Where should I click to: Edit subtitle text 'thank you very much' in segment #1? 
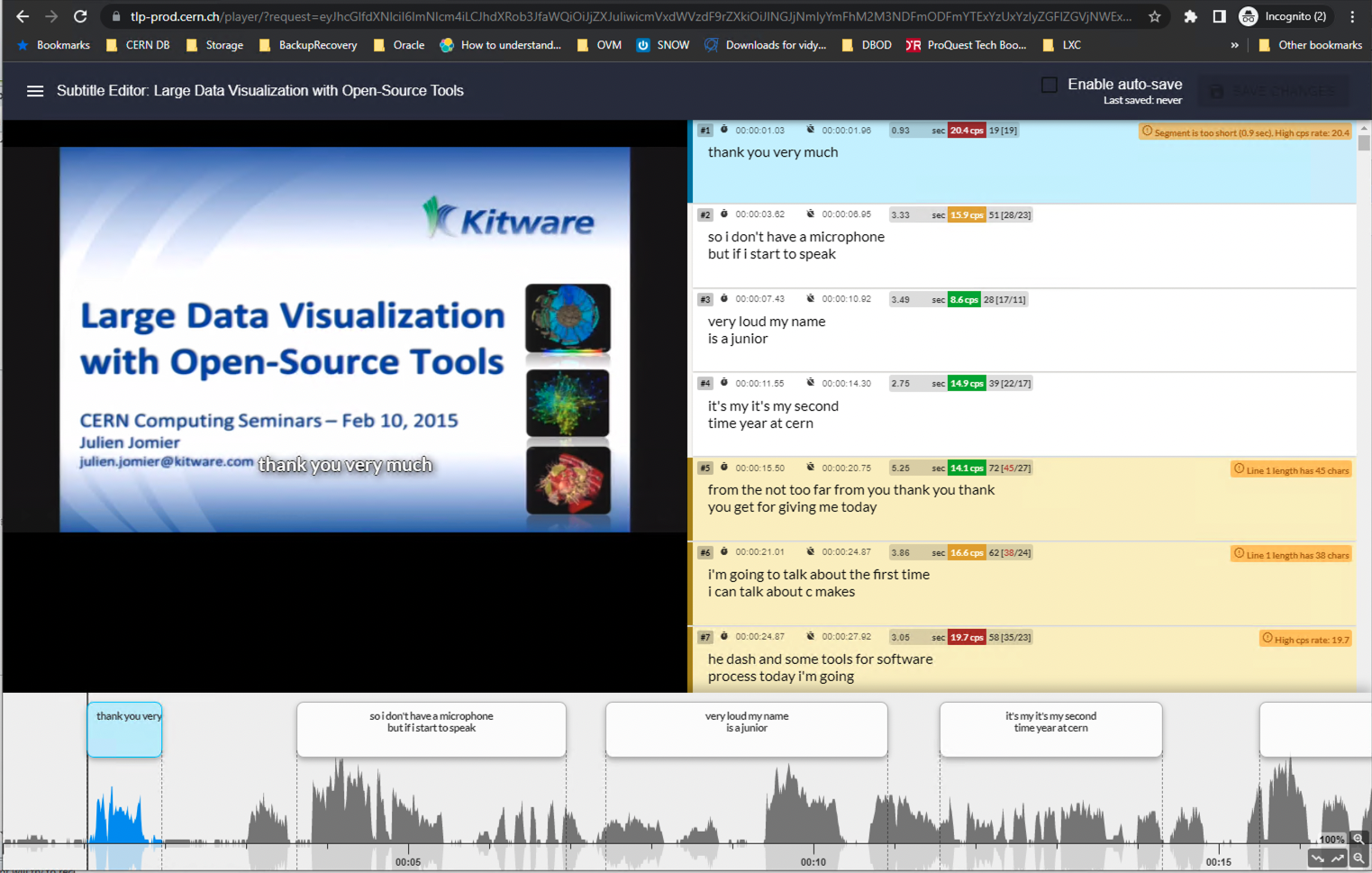(773, 152)
